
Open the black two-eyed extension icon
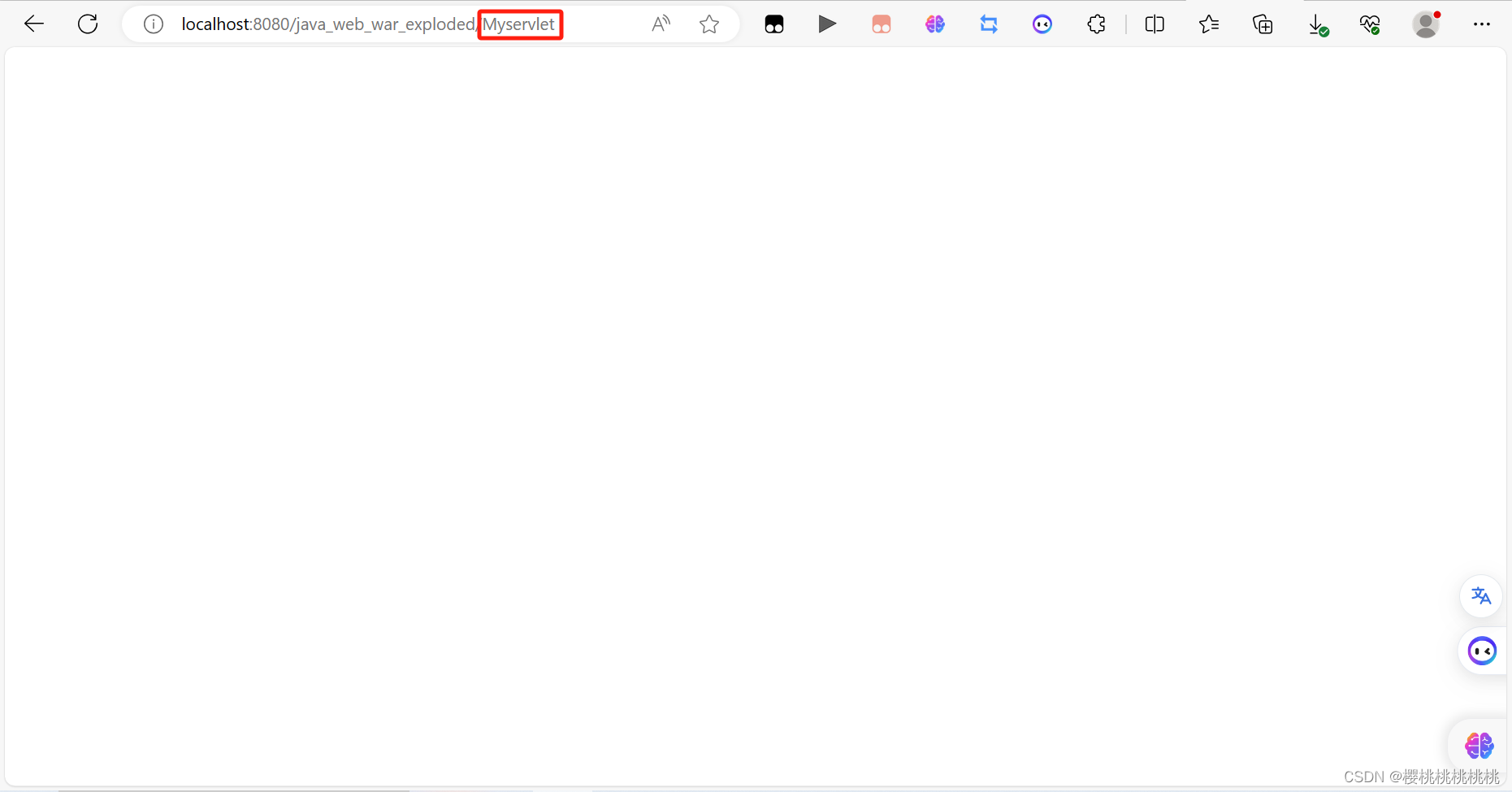(774, 24)
